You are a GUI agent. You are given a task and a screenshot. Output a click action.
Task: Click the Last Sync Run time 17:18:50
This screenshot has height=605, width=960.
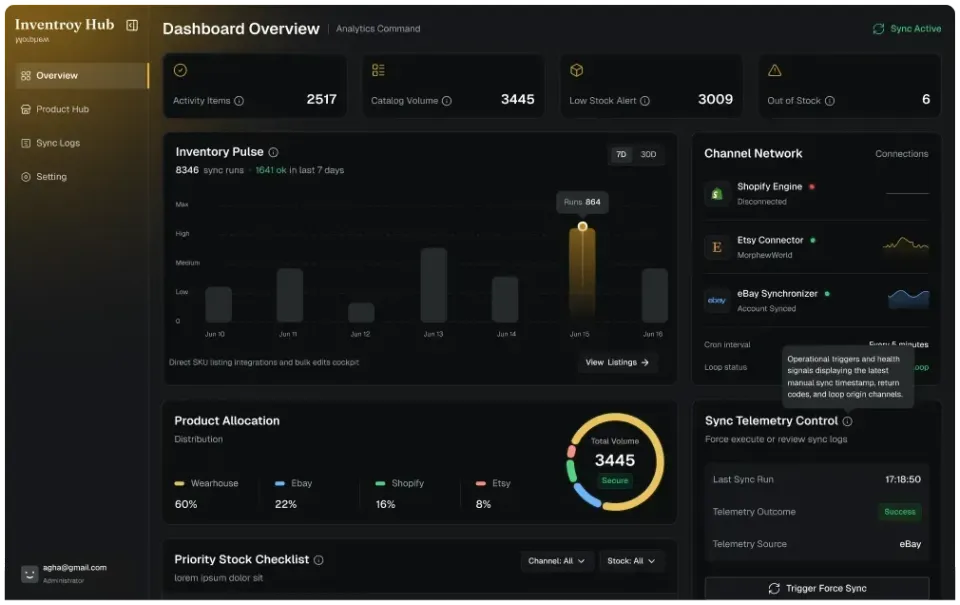(x=902, y=479)
